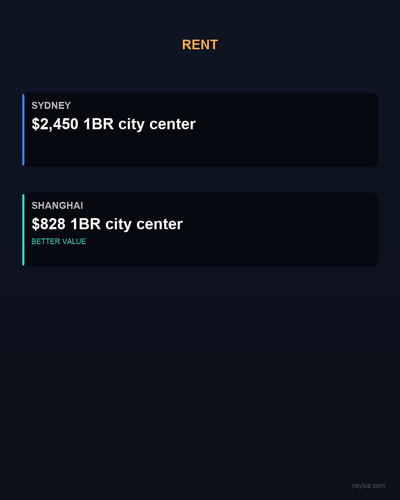This screenshot has width=400, height=500.
Task: Click the $2,450 price amount
Action: 55,124
